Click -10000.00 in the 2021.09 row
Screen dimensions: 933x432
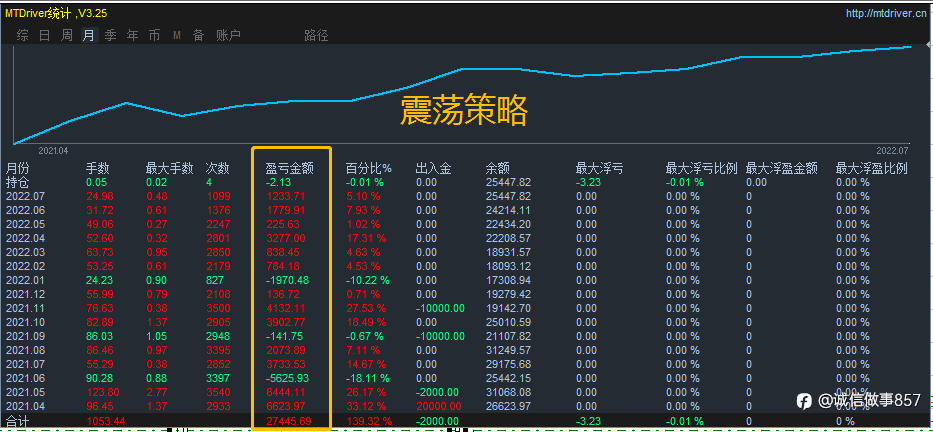click(440, 336)
